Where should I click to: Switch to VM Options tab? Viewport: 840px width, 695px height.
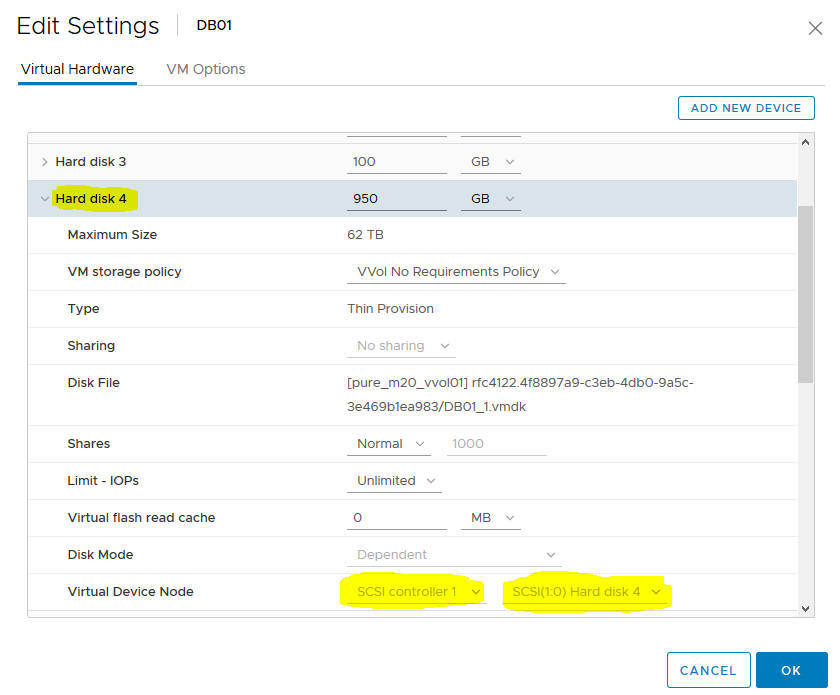click(205, 69)
